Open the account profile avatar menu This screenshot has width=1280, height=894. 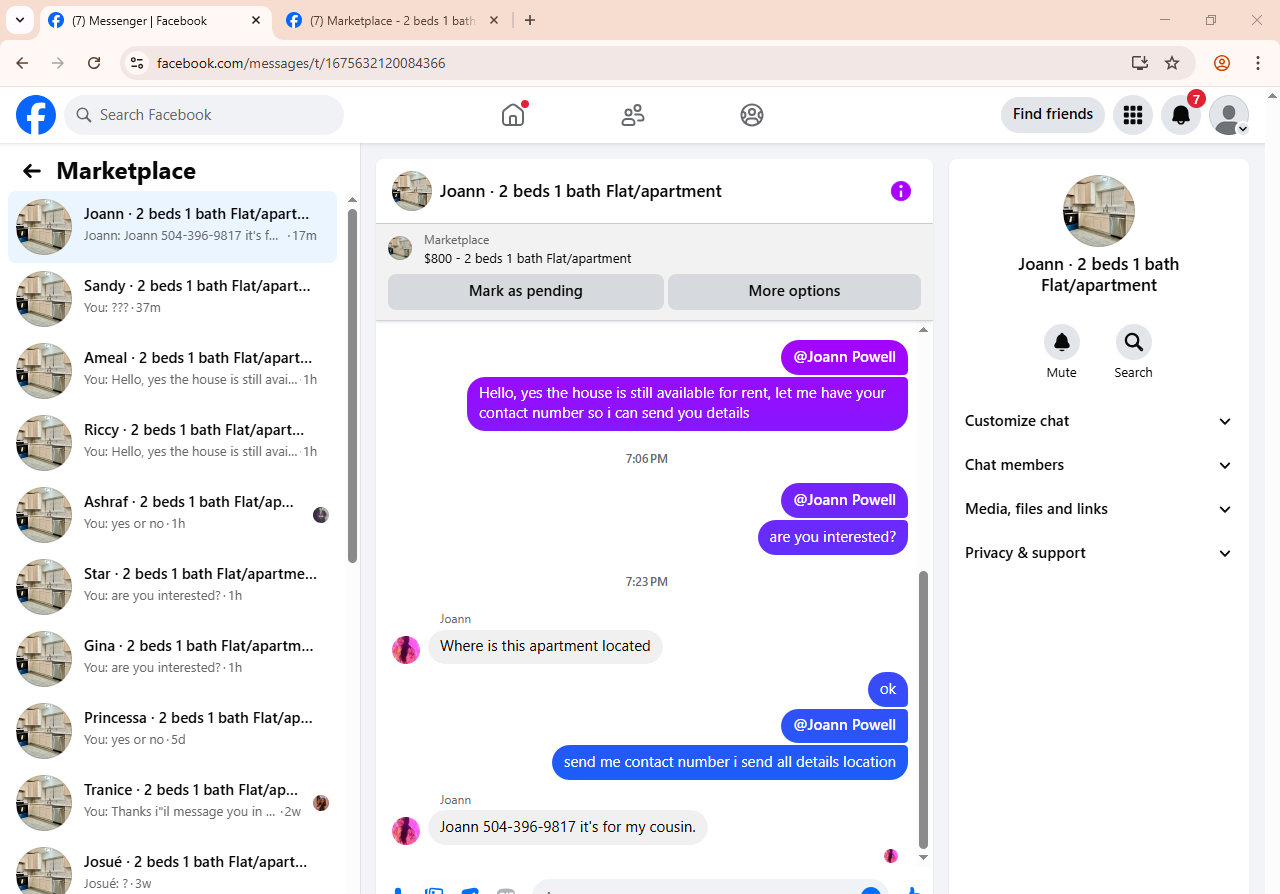point(1229,115)
